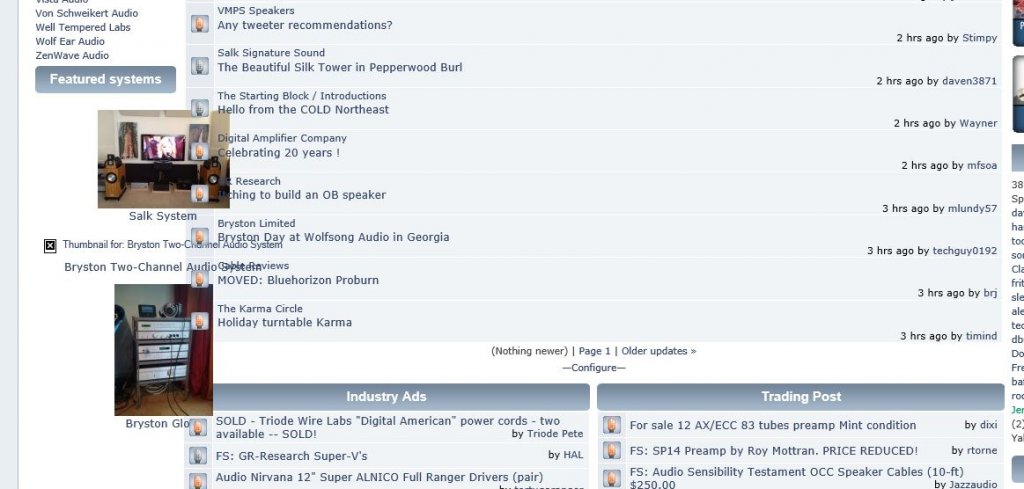Image resolution: width=1024 pixels, height=489 pixels.
Task: View profile of seller dixi
Action: point(989,426)
